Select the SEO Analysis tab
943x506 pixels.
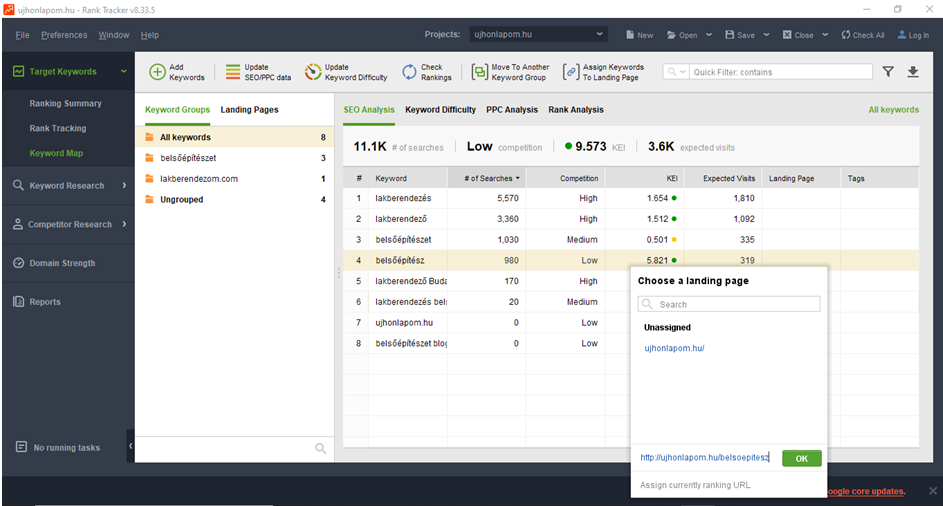click(x=369, y=110)
